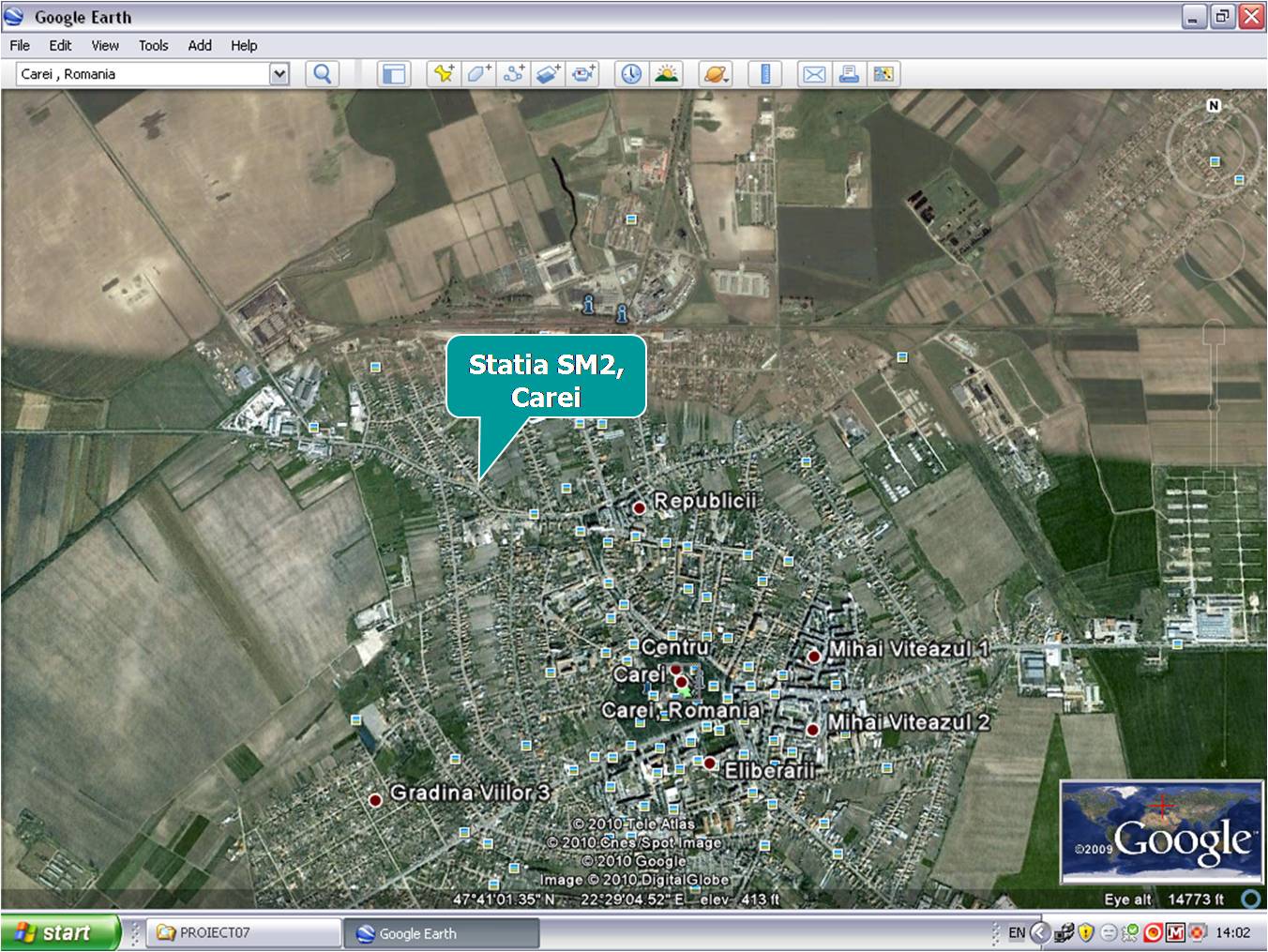1268x952 pixels.
Task: Click inside the Carei, Romania search field
Action: (141, 74)
